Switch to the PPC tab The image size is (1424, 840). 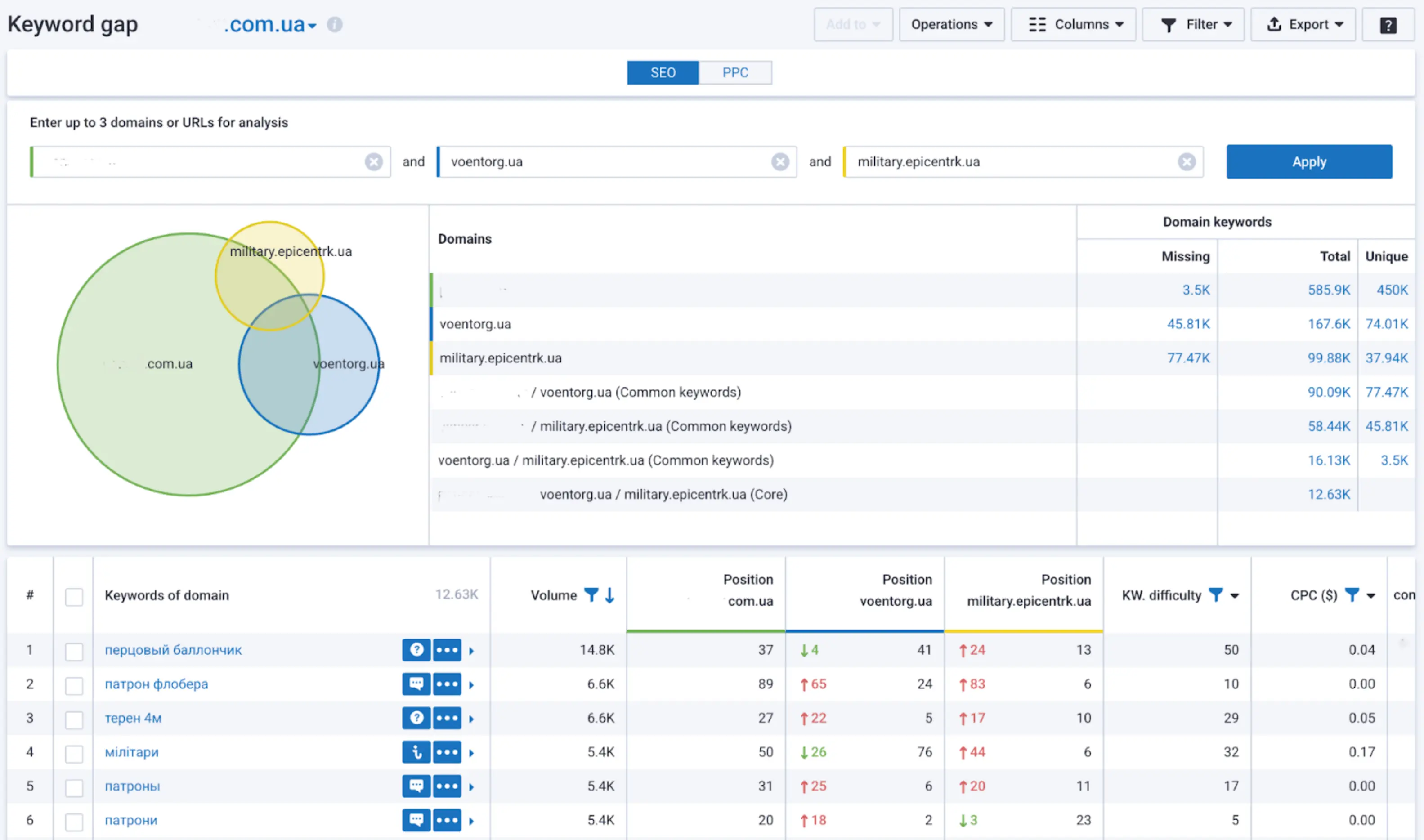pos(735,72)
